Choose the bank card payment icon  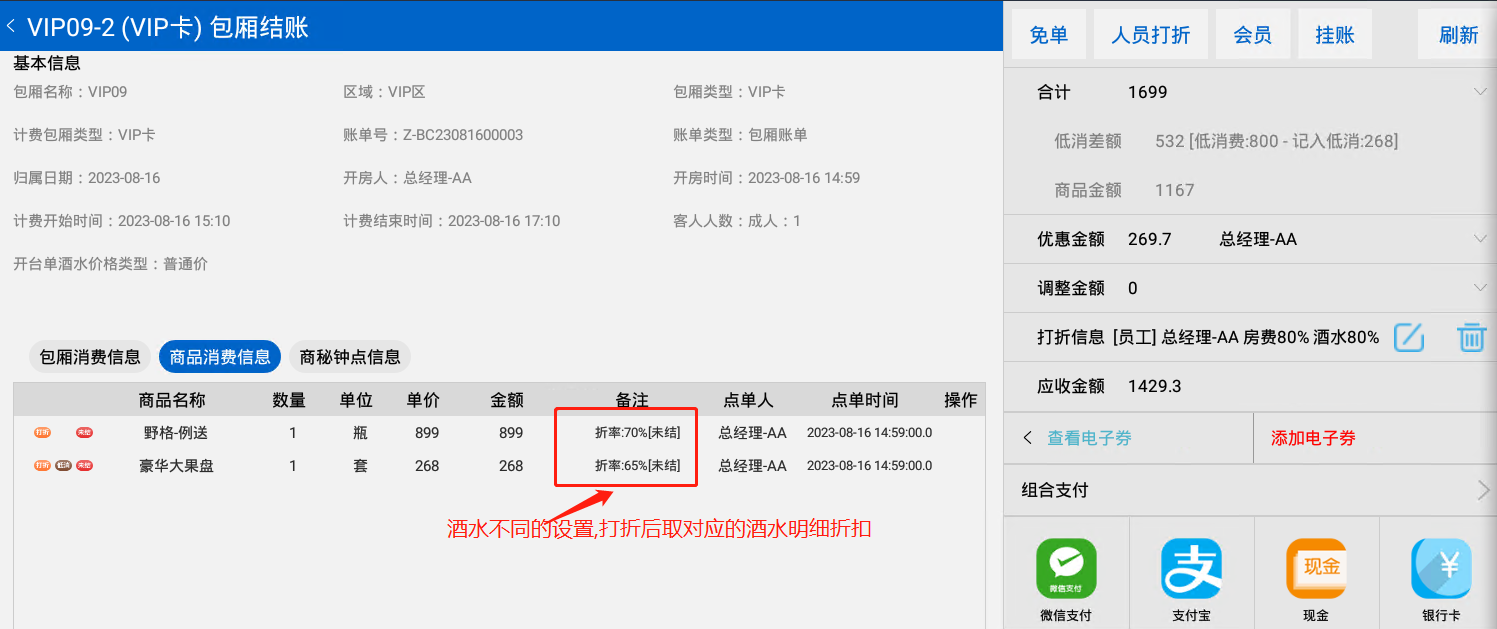click(1441, 569)
